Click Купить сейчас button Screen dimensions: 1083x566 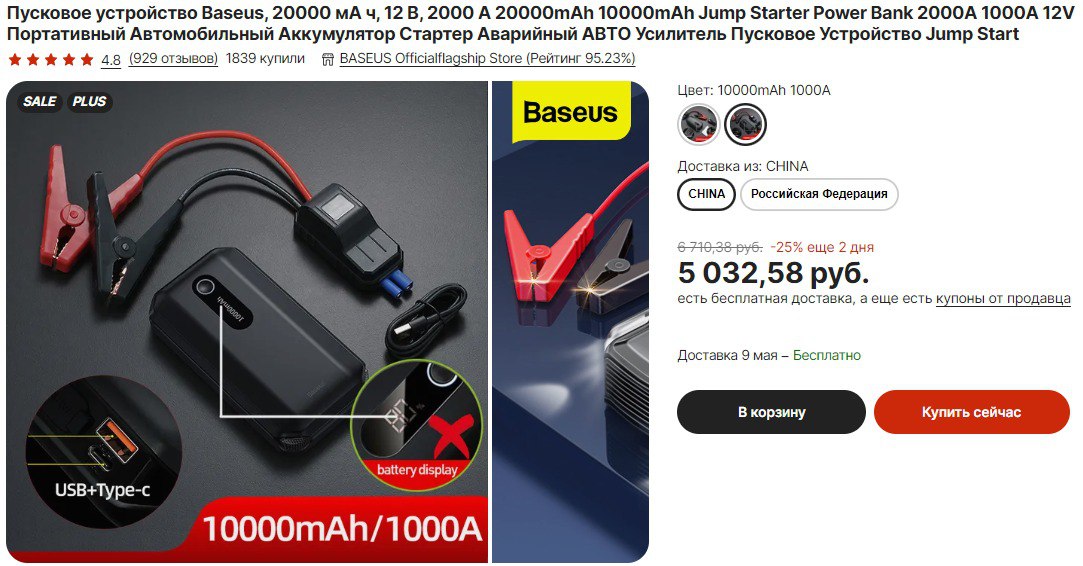(x=971, y=412)
